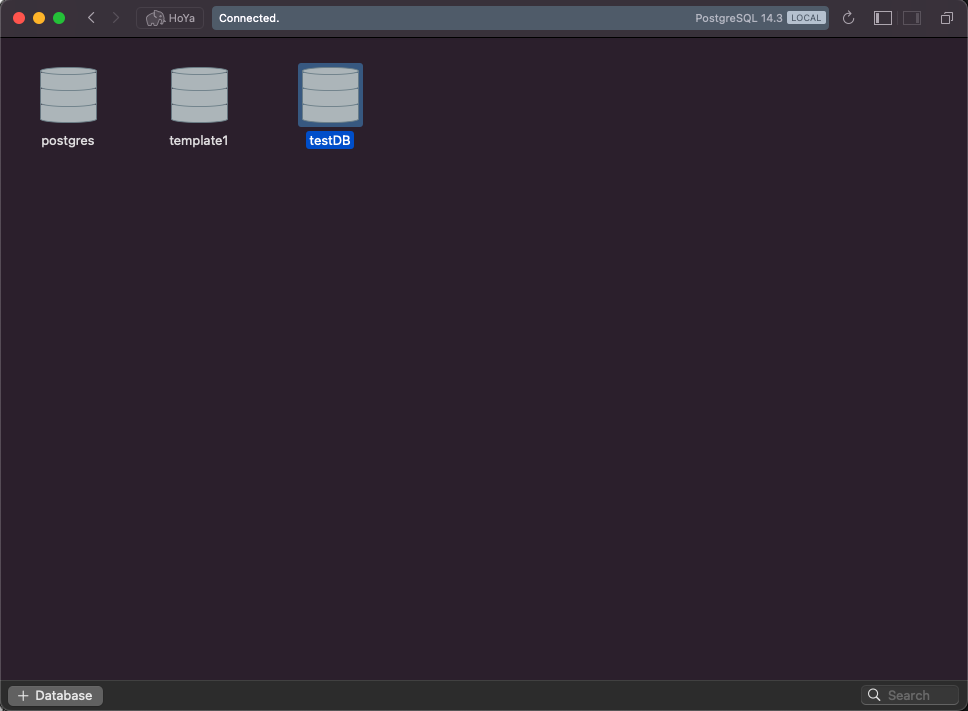Select the template1 database icon

(199, 95)
